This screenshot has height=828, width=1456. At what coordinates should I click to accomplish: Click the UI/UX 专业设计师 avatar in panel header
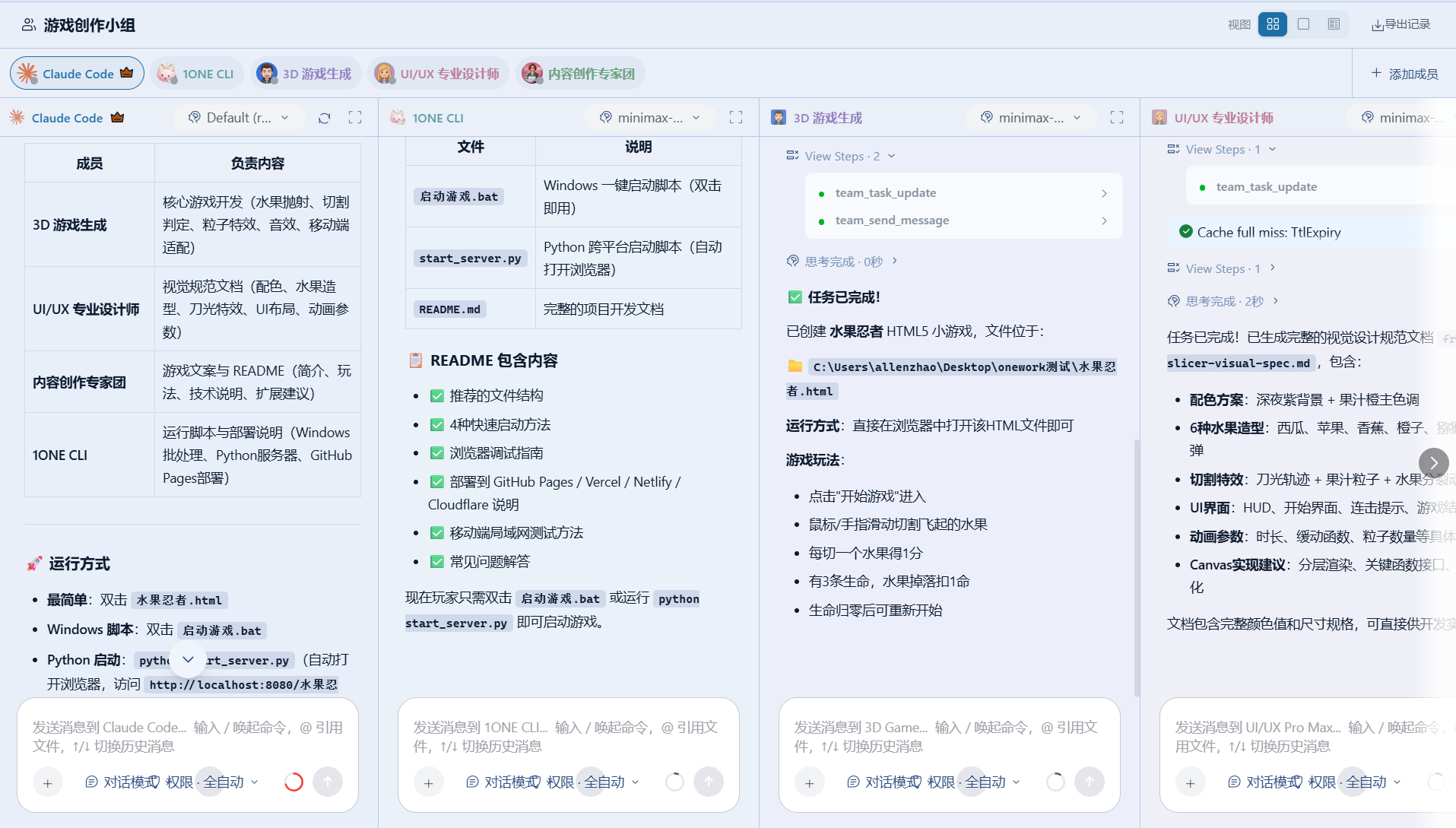click(x=1159, y=117)
